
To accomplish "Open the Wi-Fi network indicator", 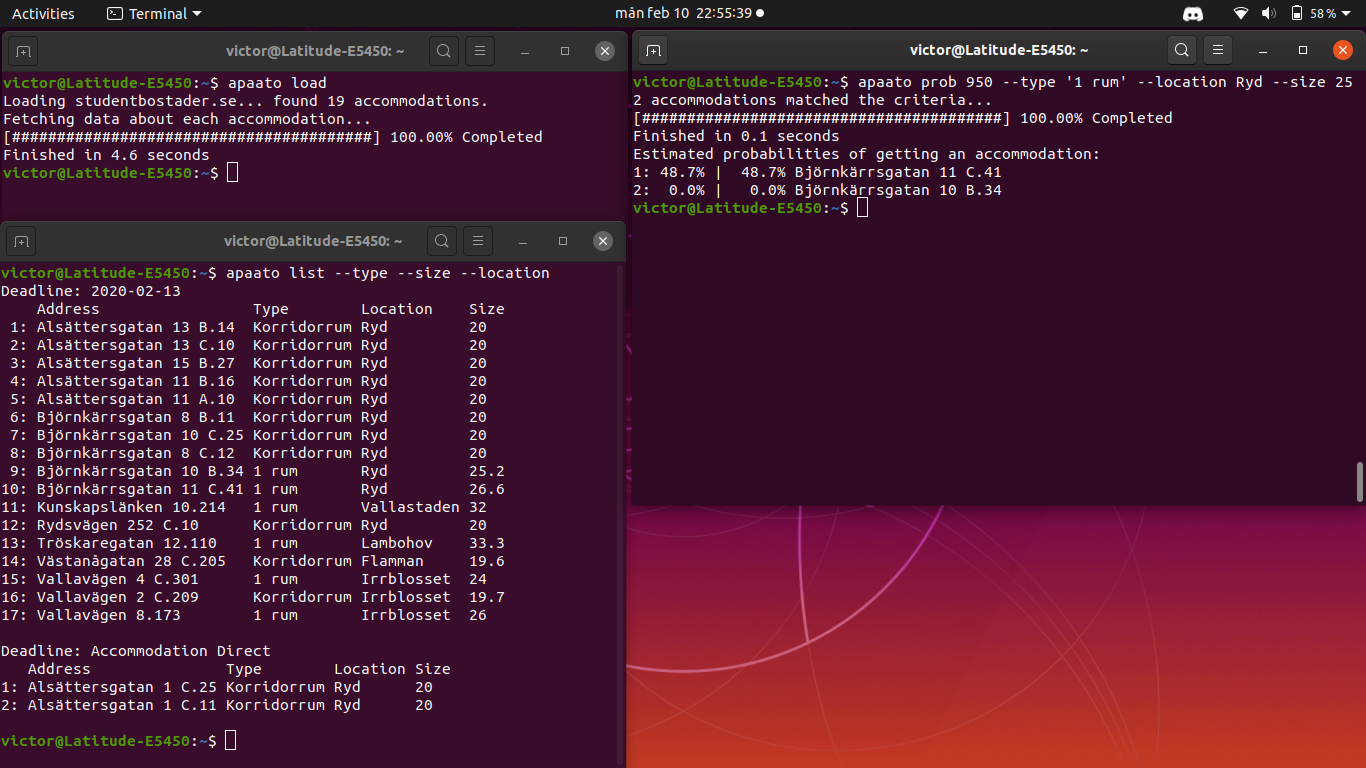I will [1241, 14].
